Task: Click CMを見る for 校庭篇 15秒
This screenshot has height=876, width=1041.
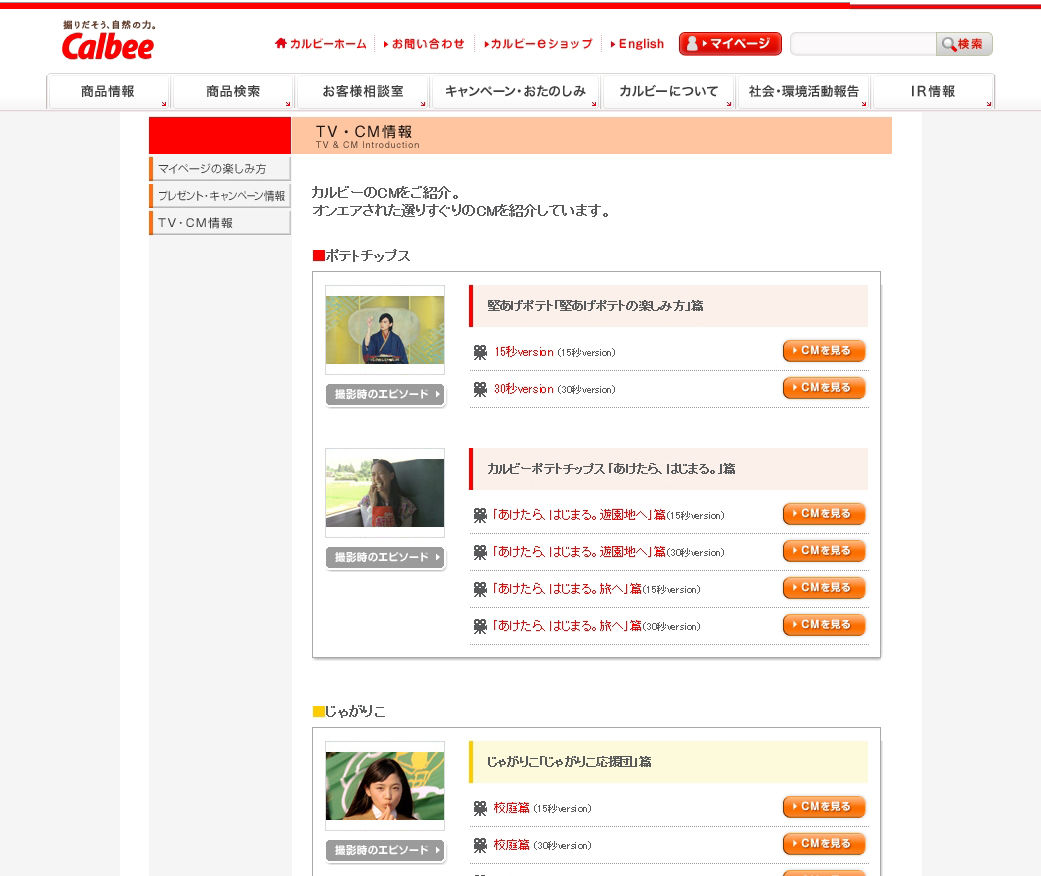Action: point(824,807)
